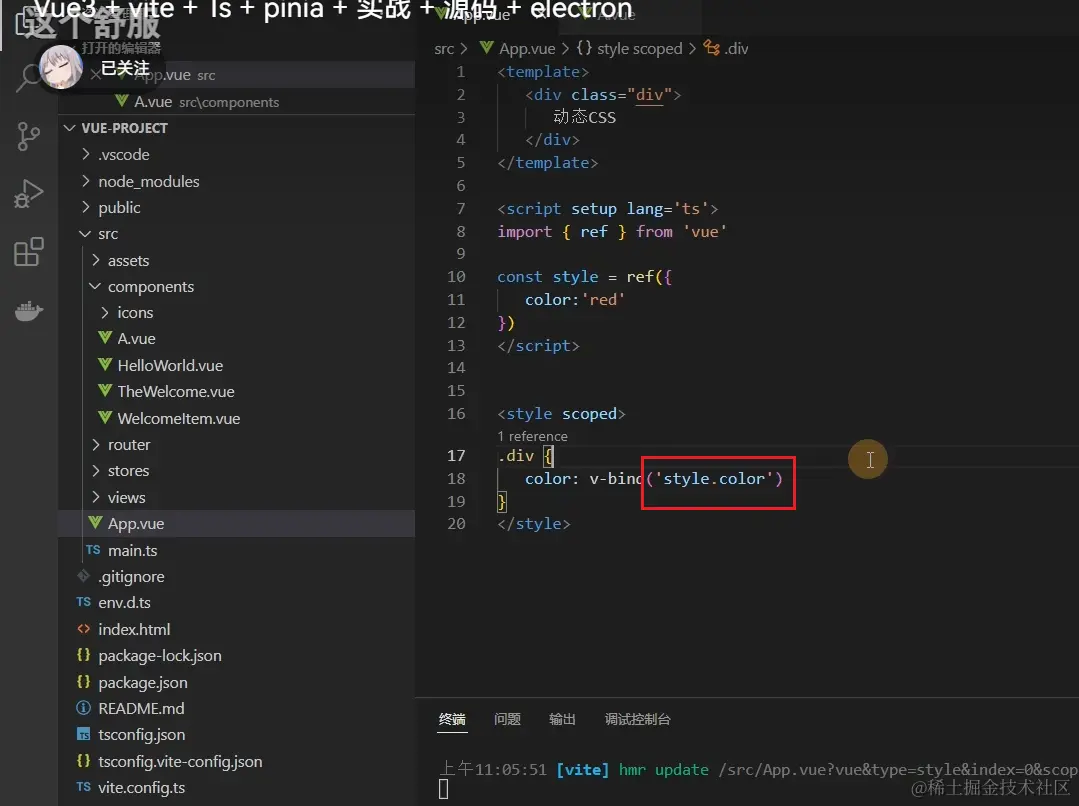Click the info icon beside README.md
Viewport: 1079px width, 806px height.
pyautogui.click(x=83, y=708)
